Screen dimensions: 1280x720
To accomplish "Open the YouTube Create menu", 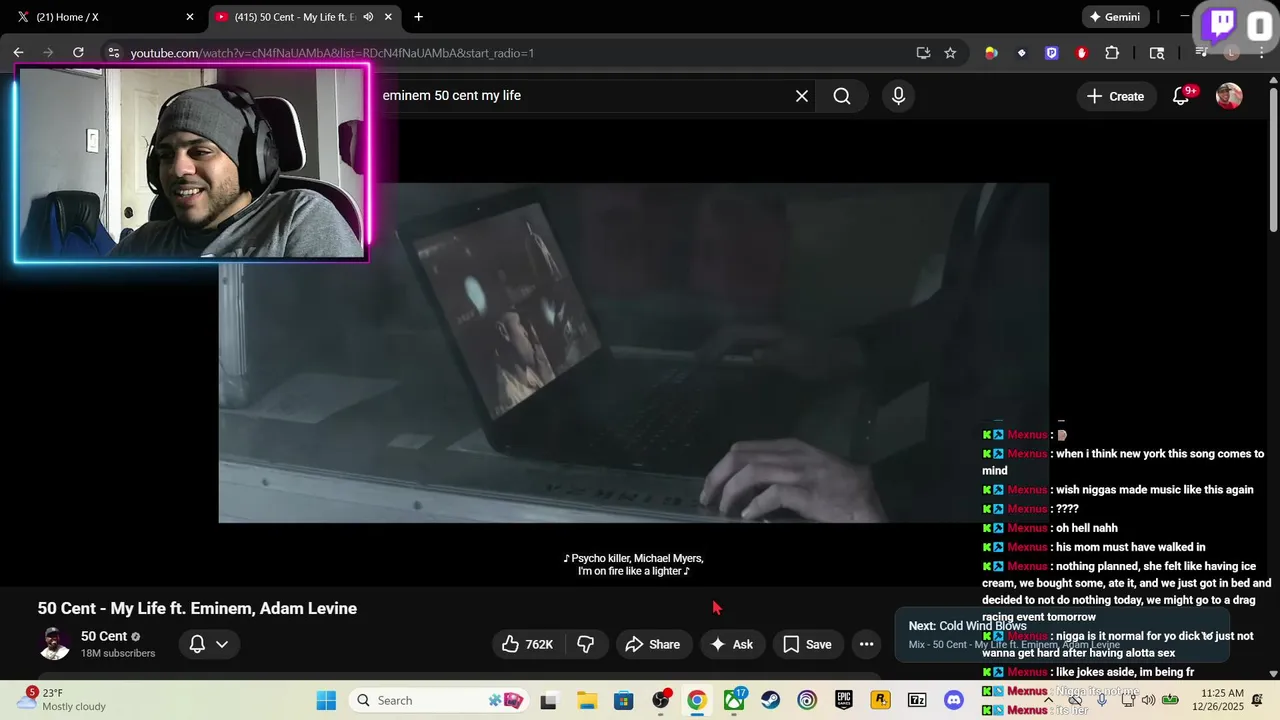I will point(1115,96).
